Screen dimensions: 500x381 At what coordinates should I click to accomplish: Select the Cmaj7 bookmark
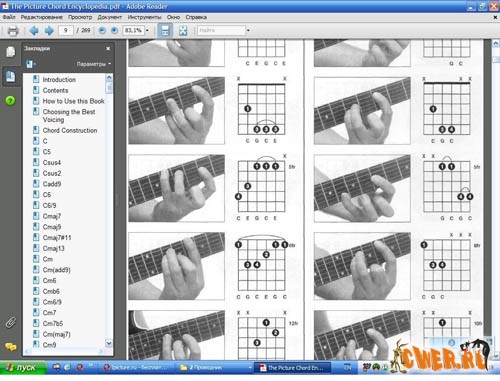coord(52,216)
